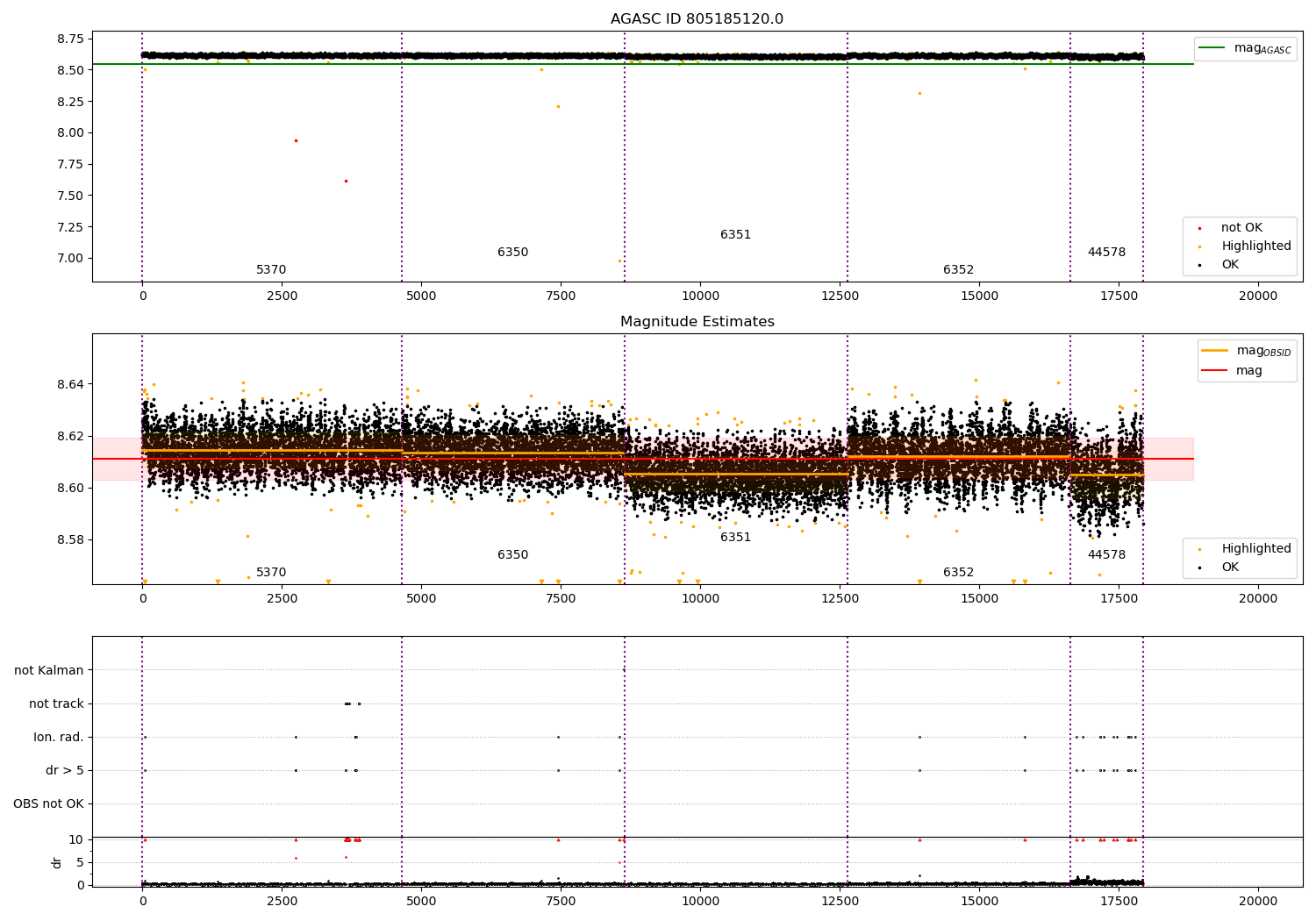Click obsid label 5370 in Magnitude Estimates plot
The height and width of the screenshot is (921, 1316).
pos(271,573)
